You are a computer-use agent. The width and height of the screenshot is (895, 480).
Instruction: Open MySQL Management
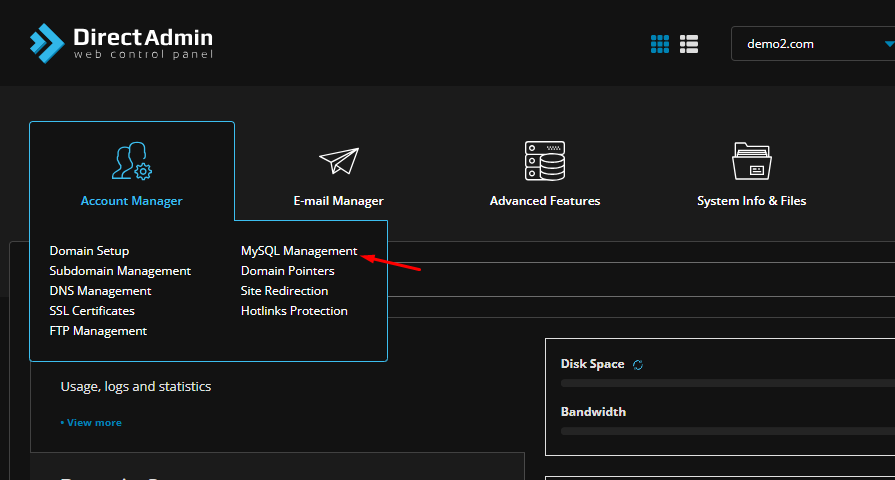tap(299, 251)
